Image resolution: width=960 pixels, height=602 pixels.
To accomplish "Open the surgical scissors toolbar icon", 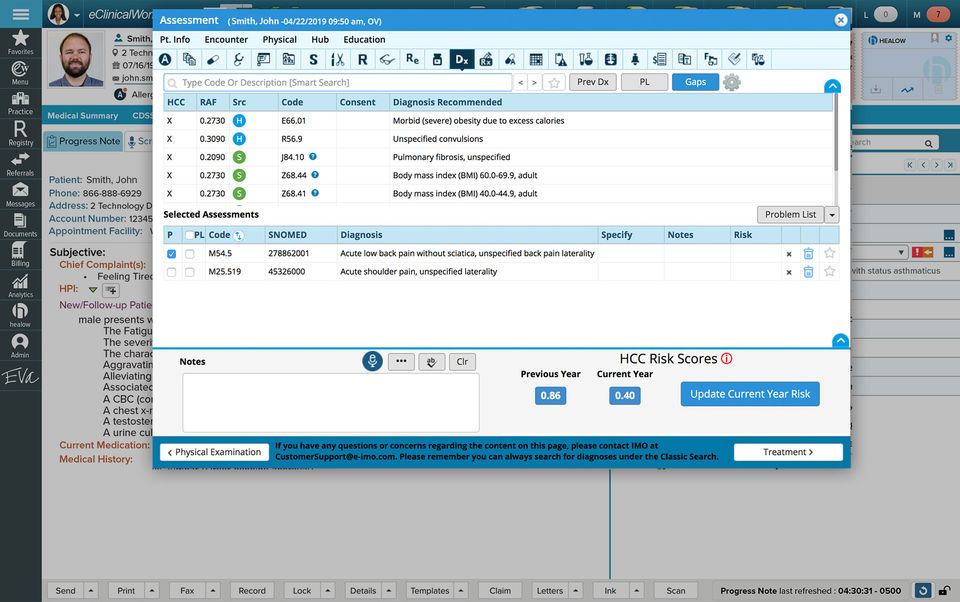I will click(337, 59).
